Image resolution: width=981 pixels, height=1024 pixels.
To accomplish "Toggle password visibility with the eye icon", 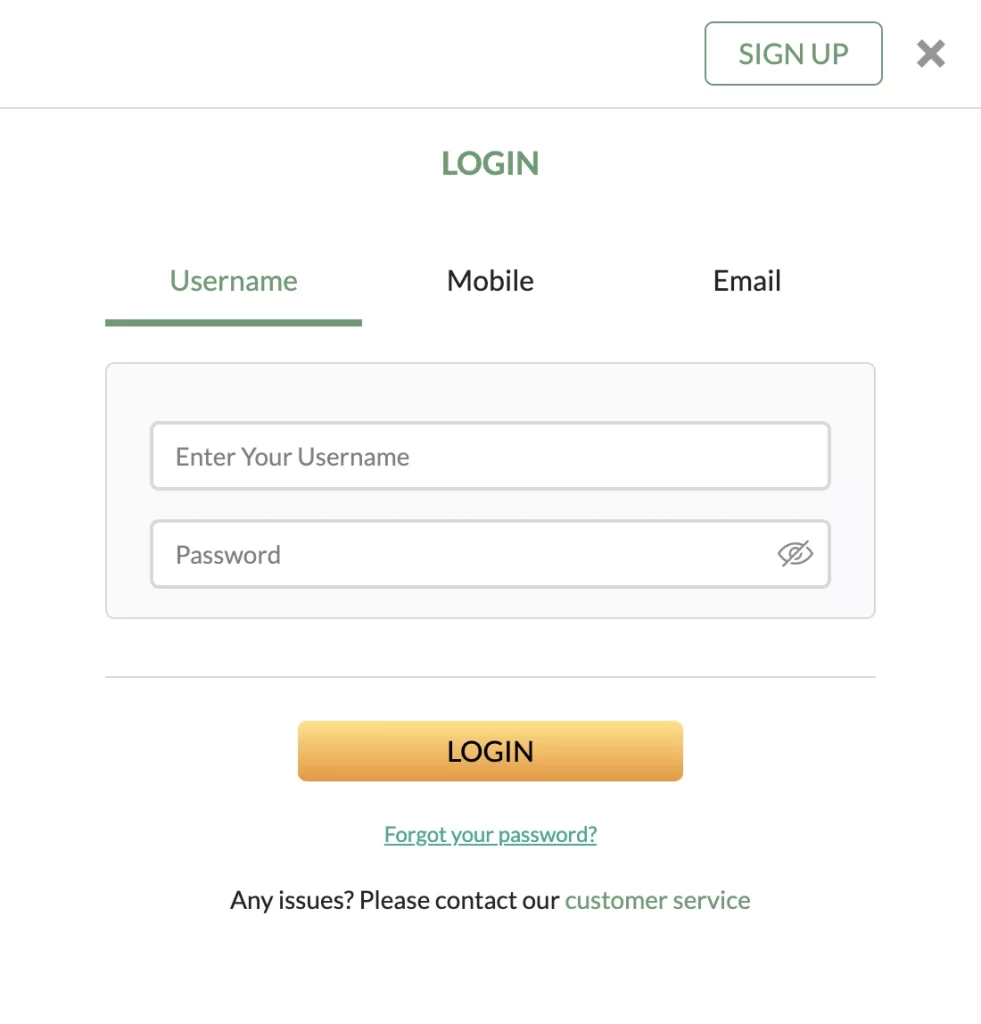I will tap(795, 554).
